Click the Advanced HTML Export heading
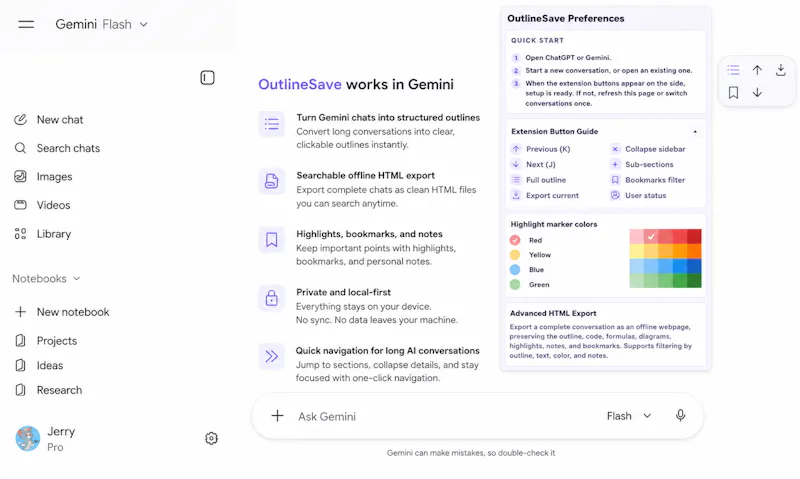This screenshot has width=800, height=479. [553, 313]
